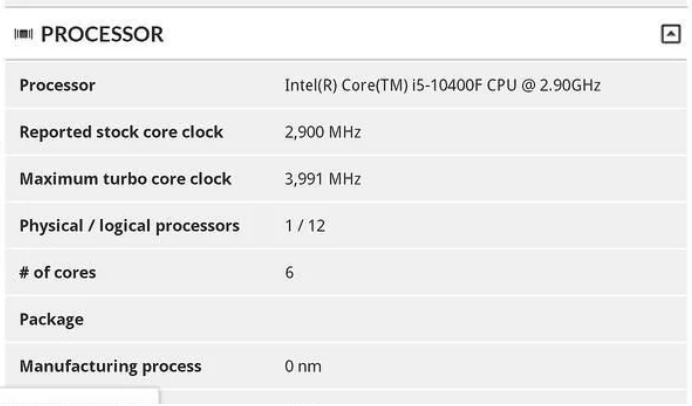The width and height of the screenshot is (692, 406).
Task: Click the divider line under PROCESSOR header
Action: coord(346,60)
